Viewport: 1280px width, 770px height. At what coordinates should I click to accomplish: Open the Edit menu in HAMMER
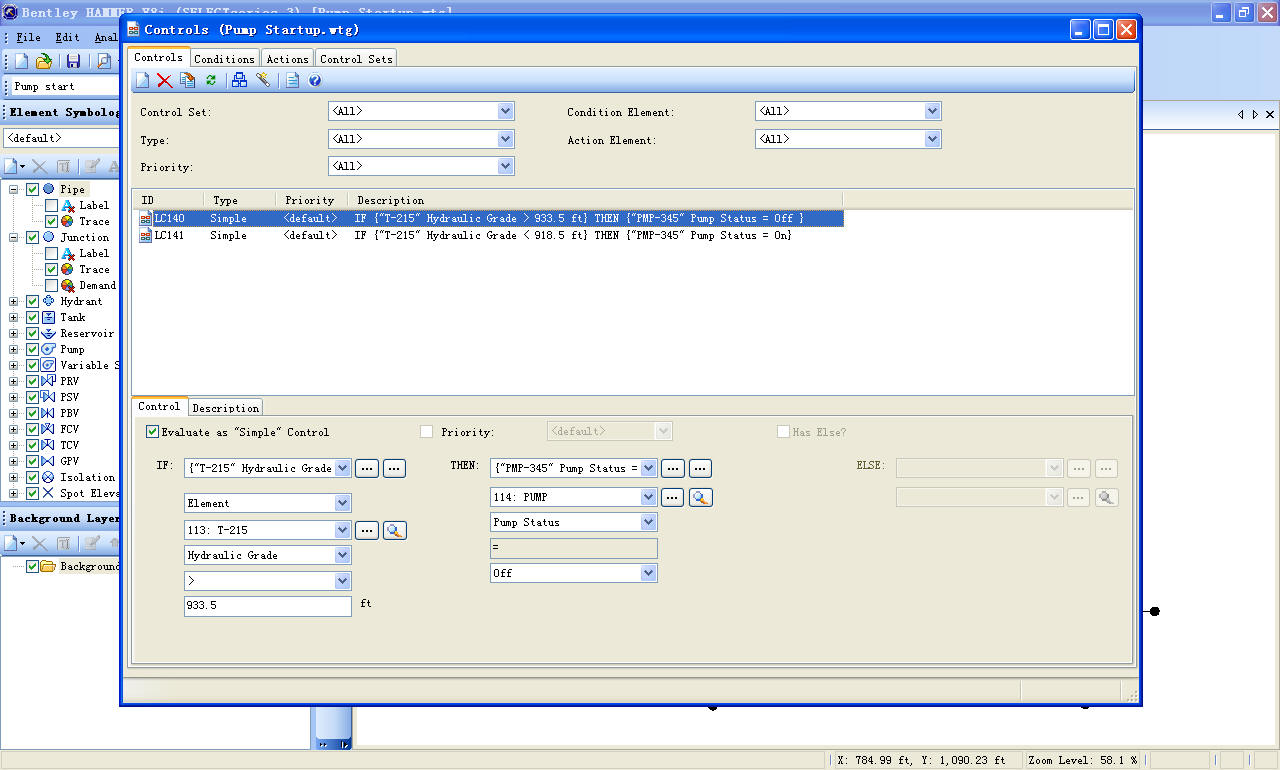coord(67,37)
